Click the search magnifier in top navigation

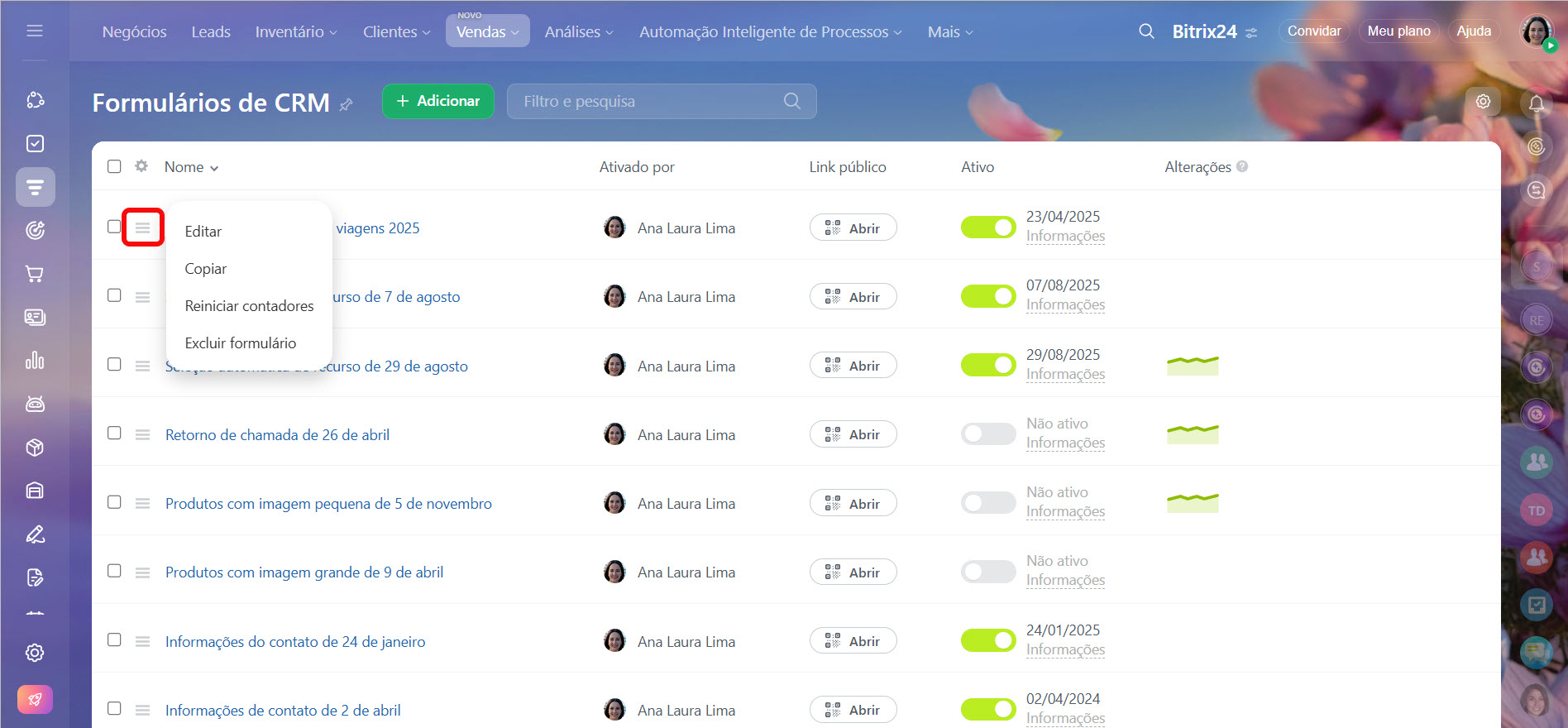click(1146, 31)
